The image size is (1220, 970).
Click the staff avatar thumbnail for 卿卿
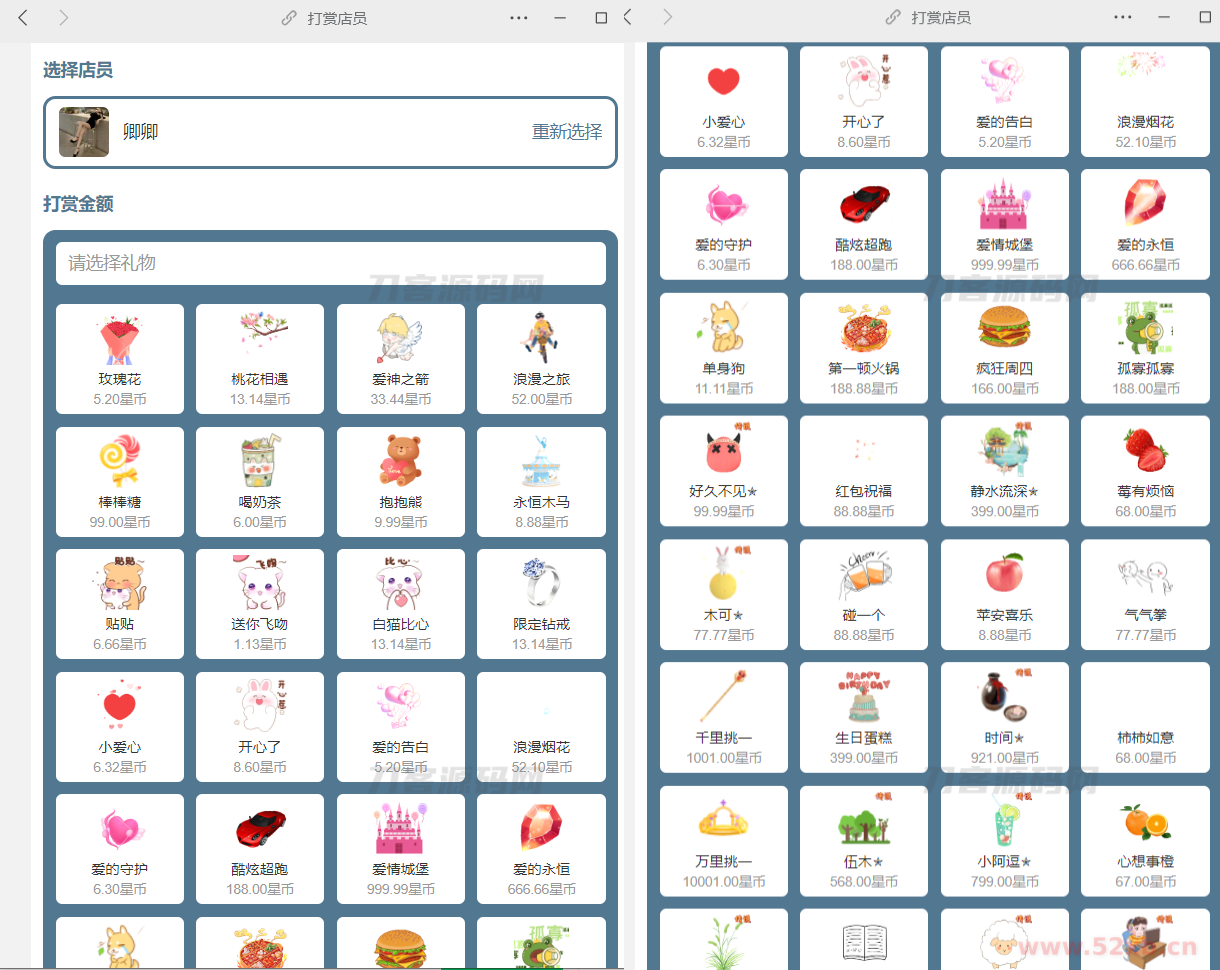tap(84, 132)
